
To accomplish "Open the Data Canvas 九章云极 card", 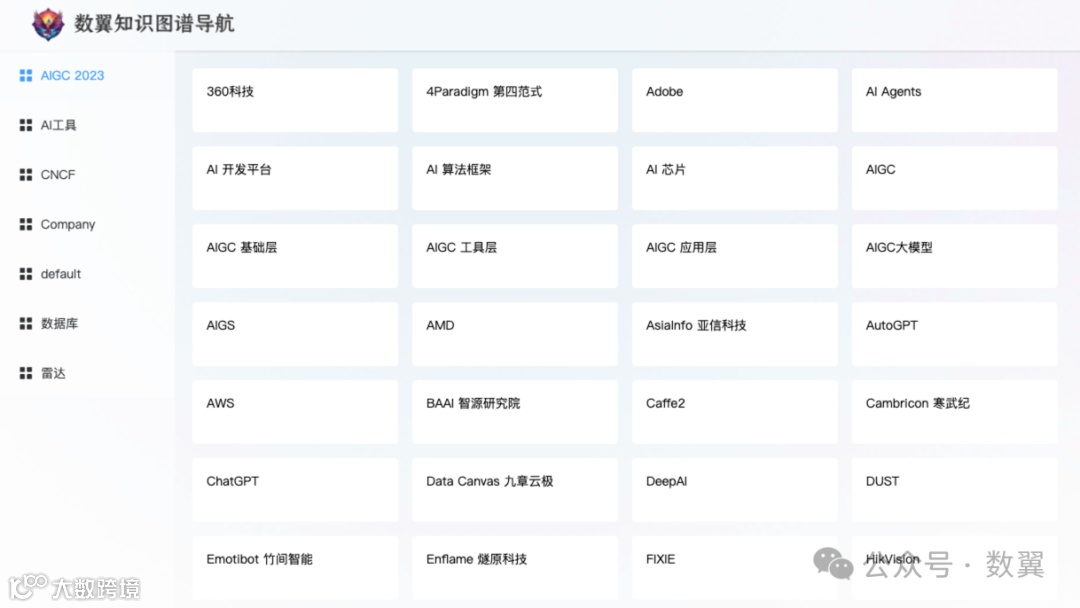I will click(515, 489).
